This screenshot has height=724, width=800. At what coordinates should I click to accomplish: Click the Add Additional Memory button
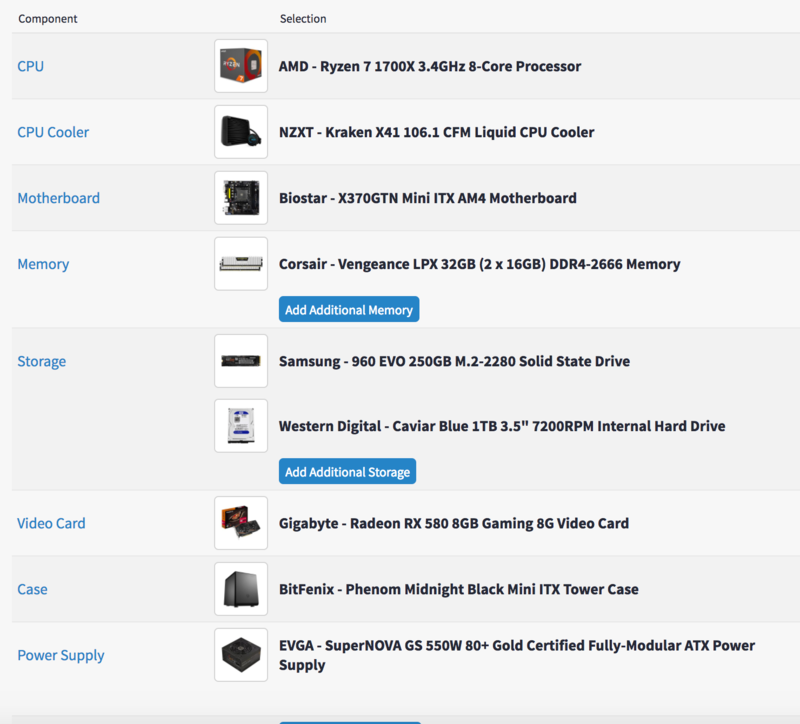(x=349, y=309)
